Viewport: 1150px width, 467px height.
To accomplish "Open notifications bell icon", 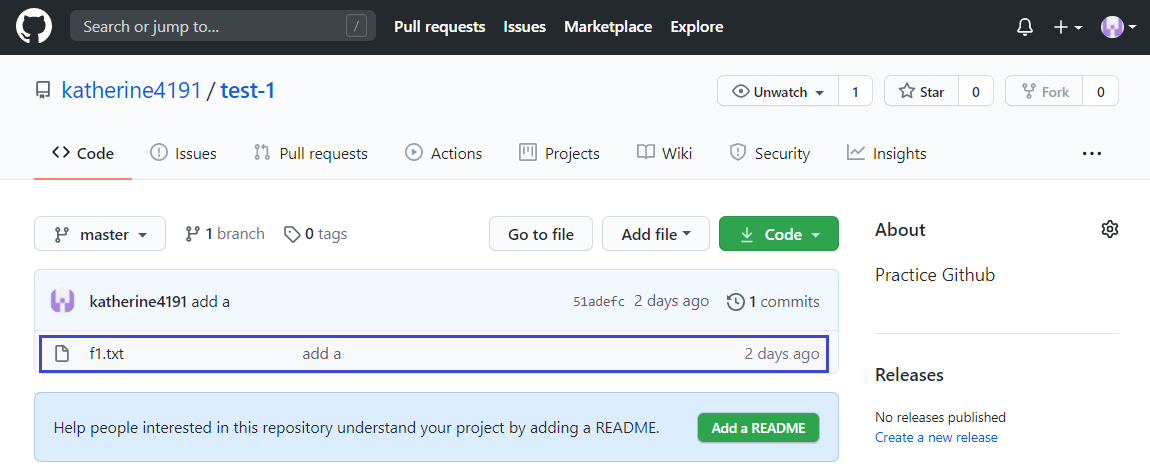I will click(1025, 27).
